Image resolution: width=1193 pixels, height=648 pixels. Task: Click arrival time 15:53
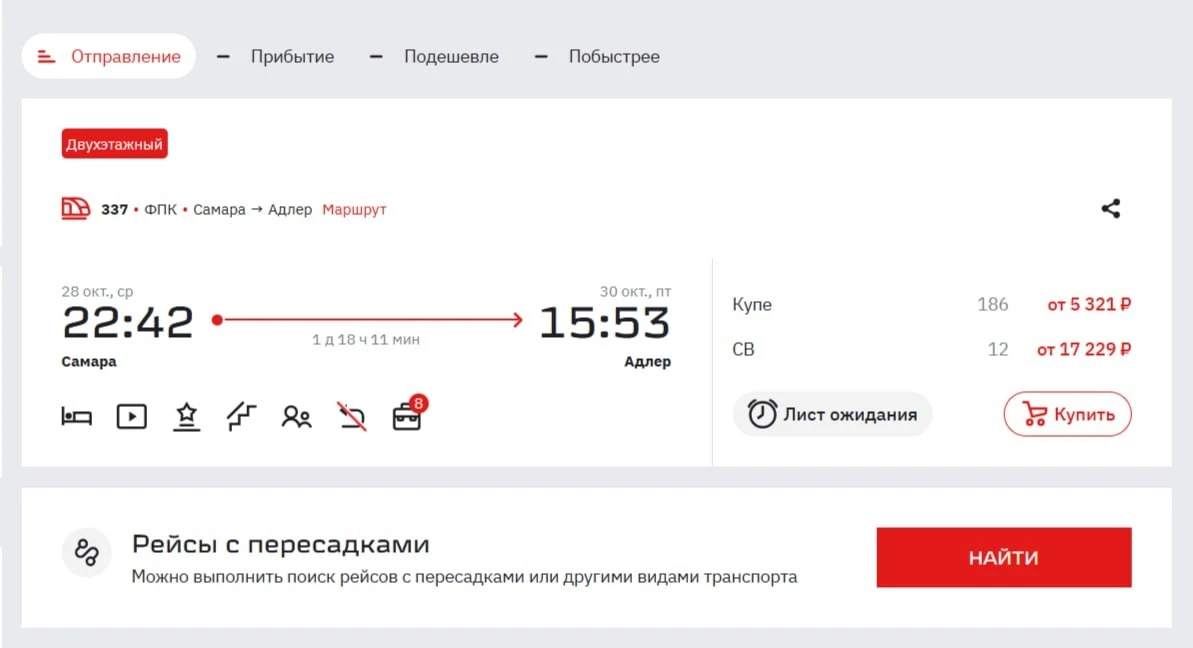click(x=605, y=322)
